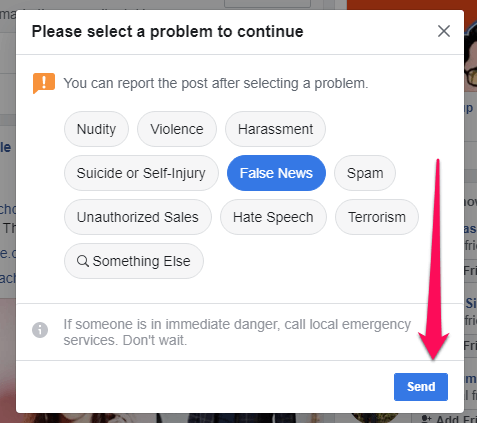Choose Harassment as the problem

pyautogui.click(x=275, y=129)
